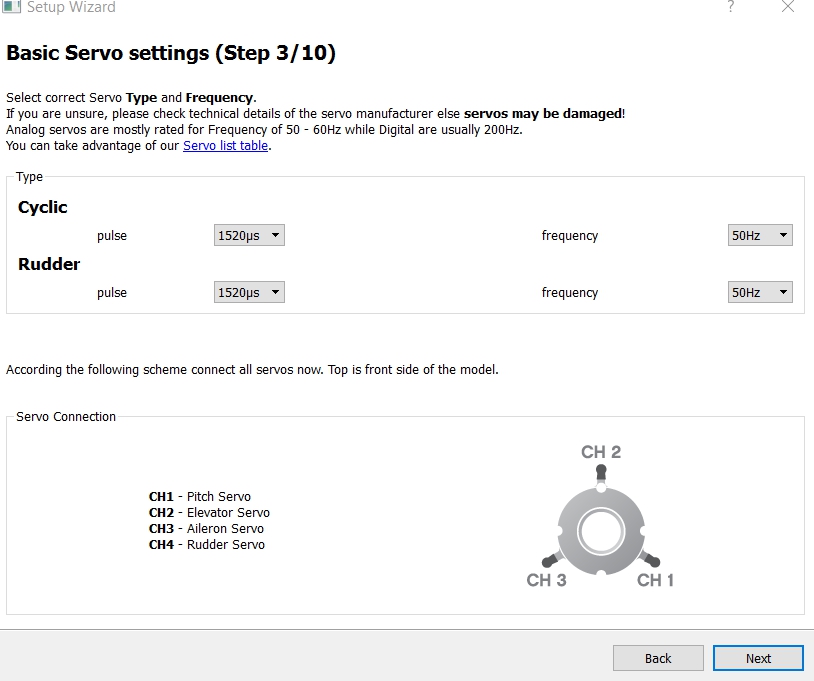Open the Cyclic pulse 1520µs dropdown
Screen dimensions: 814x681
(249, 236)
